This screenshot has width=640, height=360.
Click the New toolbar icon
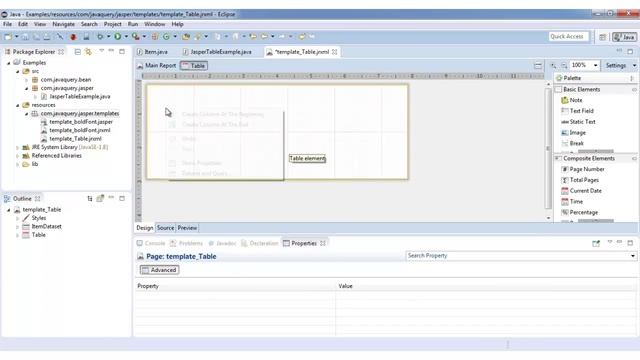(x=7, y=37)
